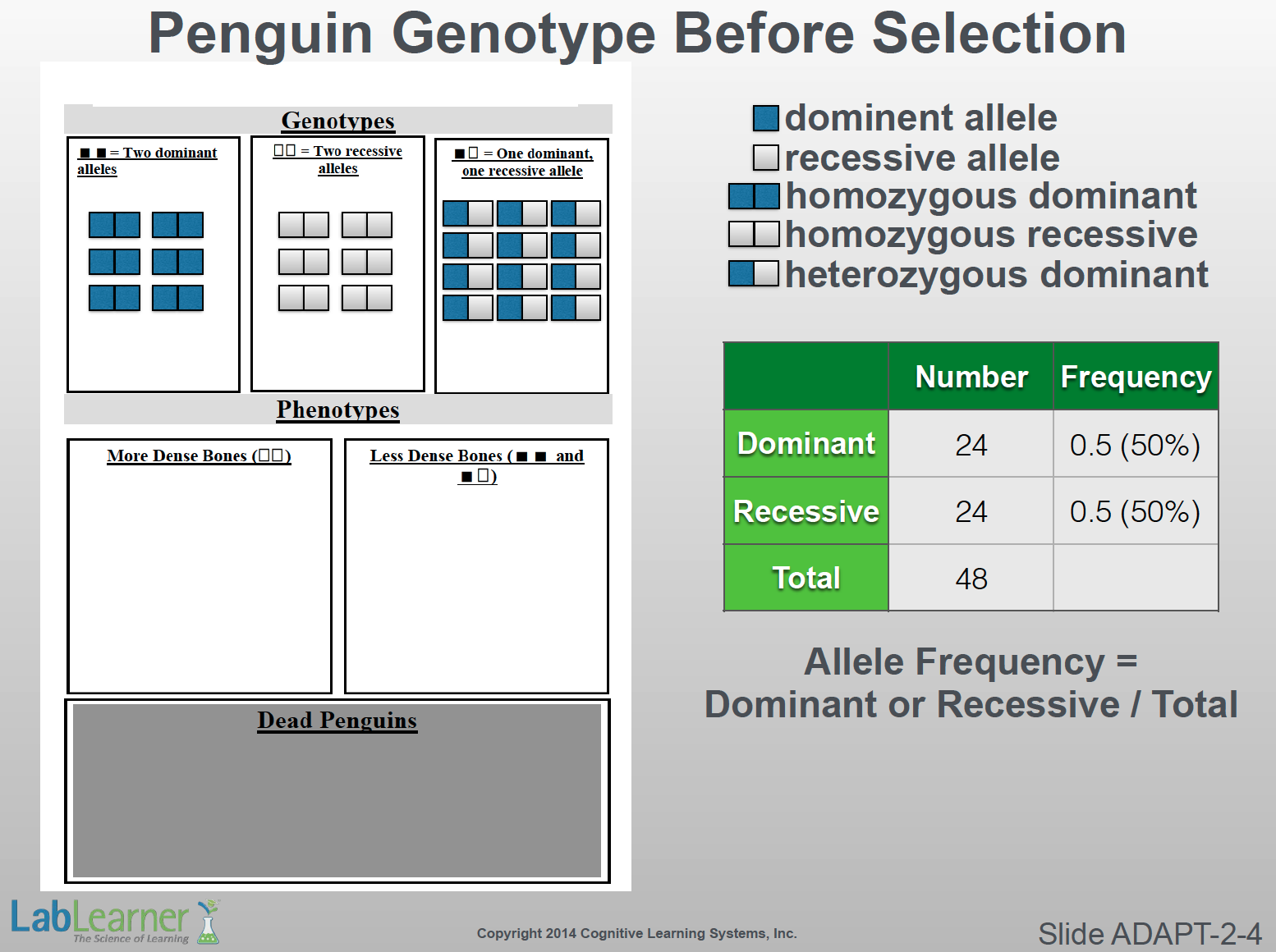Click the gray recessive allele legend square
The width and height of the screenshot is (1276, 952).
click(x=765, y=158)
